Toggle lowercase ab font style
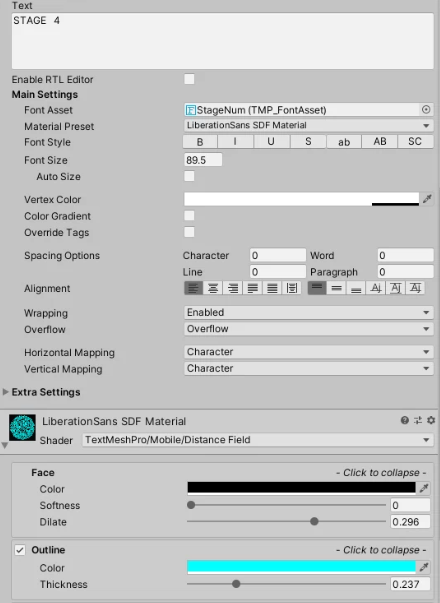Image resolution: width=440 pixels, height=603 pixels. pos(344,142)
